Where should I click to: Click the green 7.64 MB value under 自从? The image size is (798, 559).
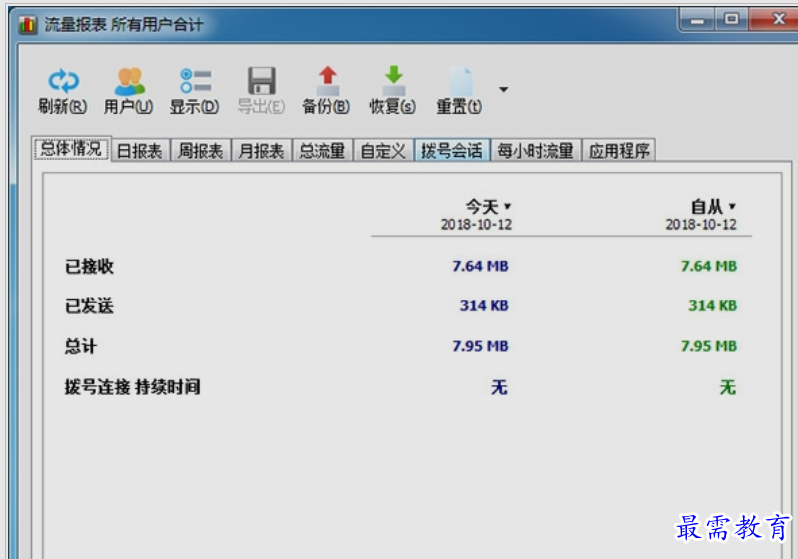click(x=709, y=266)
